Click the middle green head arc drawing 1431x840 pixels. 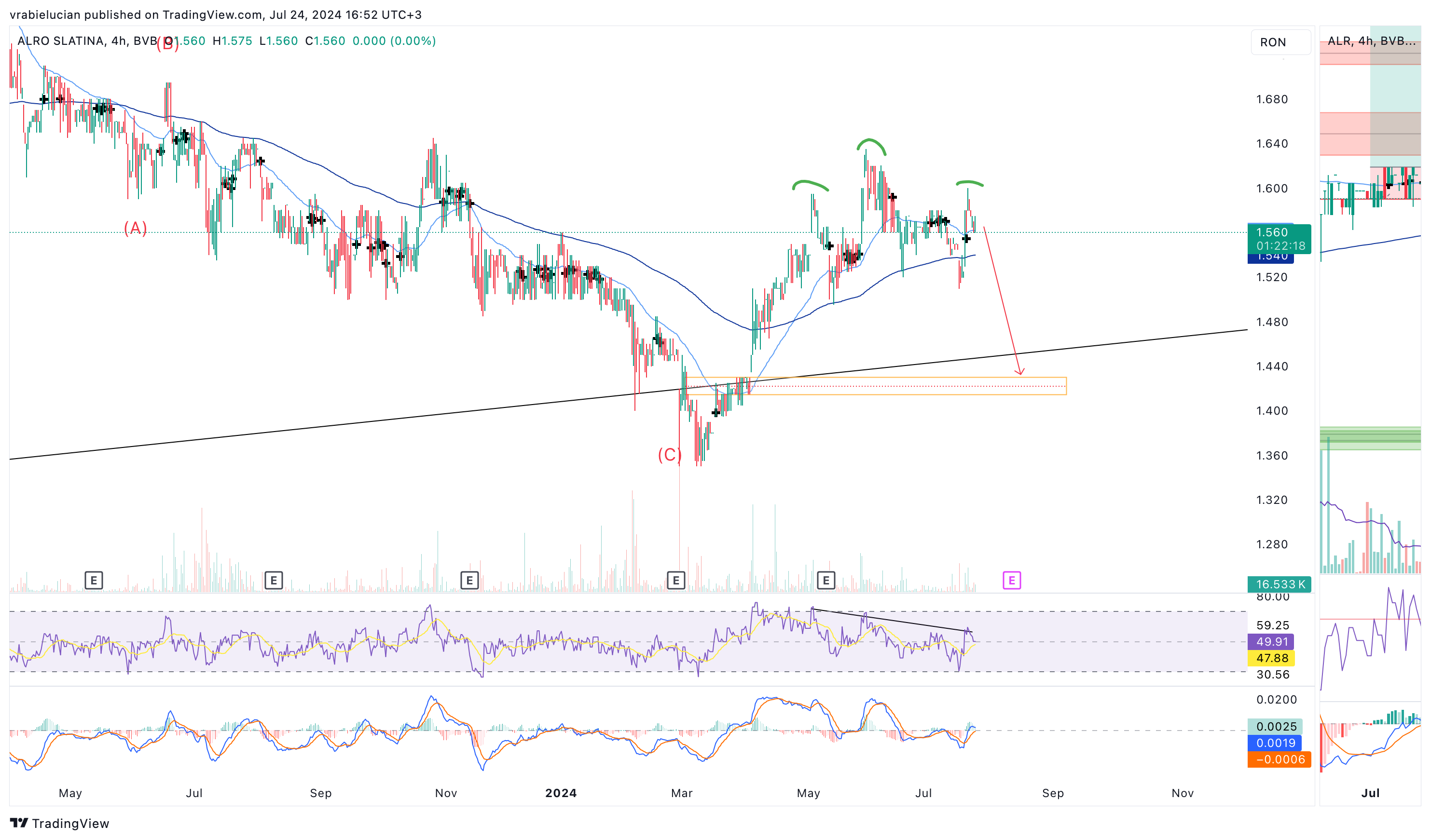[871, 147]
